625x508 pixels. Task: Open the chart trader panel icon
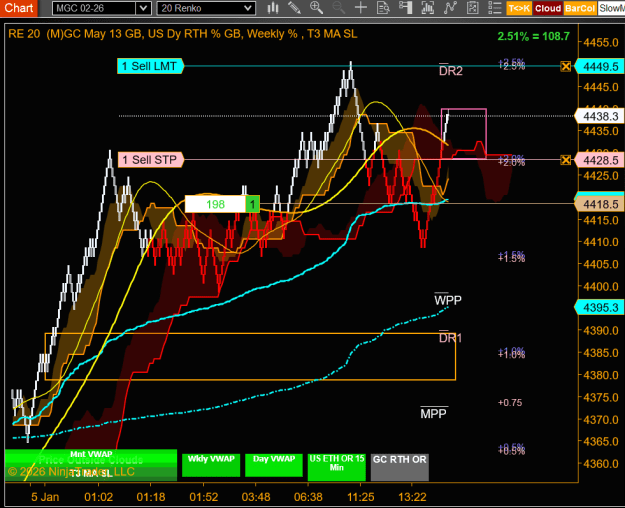[x=405, y=8]
